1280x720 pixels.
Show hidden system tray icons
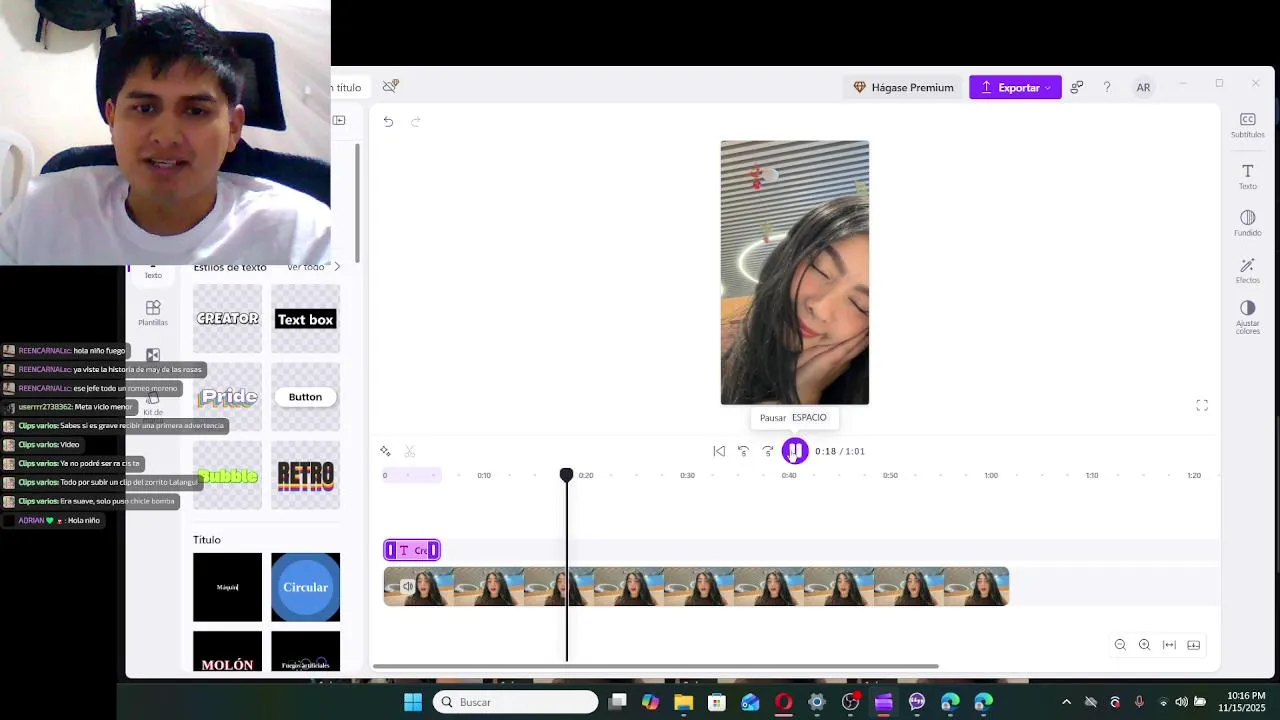point(1066,702)
